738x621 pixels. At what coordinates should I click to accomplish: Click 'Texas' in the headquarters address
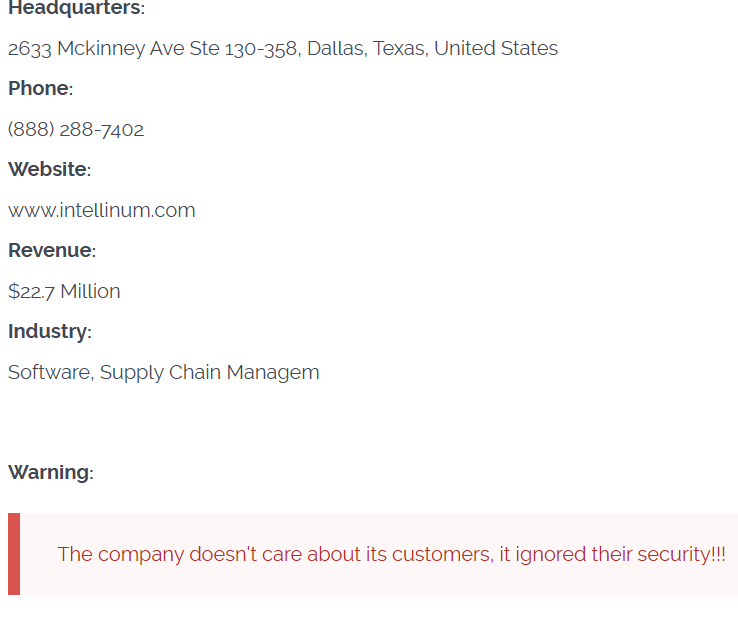coord(399,48)
